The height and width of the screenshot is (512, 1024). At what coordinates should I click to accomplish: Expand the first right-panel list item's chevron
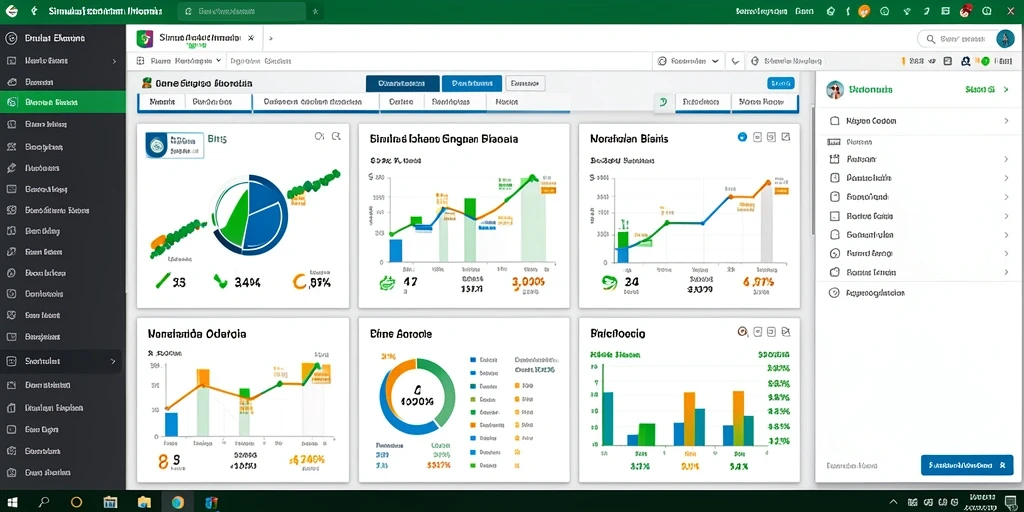pos(1006,121)
